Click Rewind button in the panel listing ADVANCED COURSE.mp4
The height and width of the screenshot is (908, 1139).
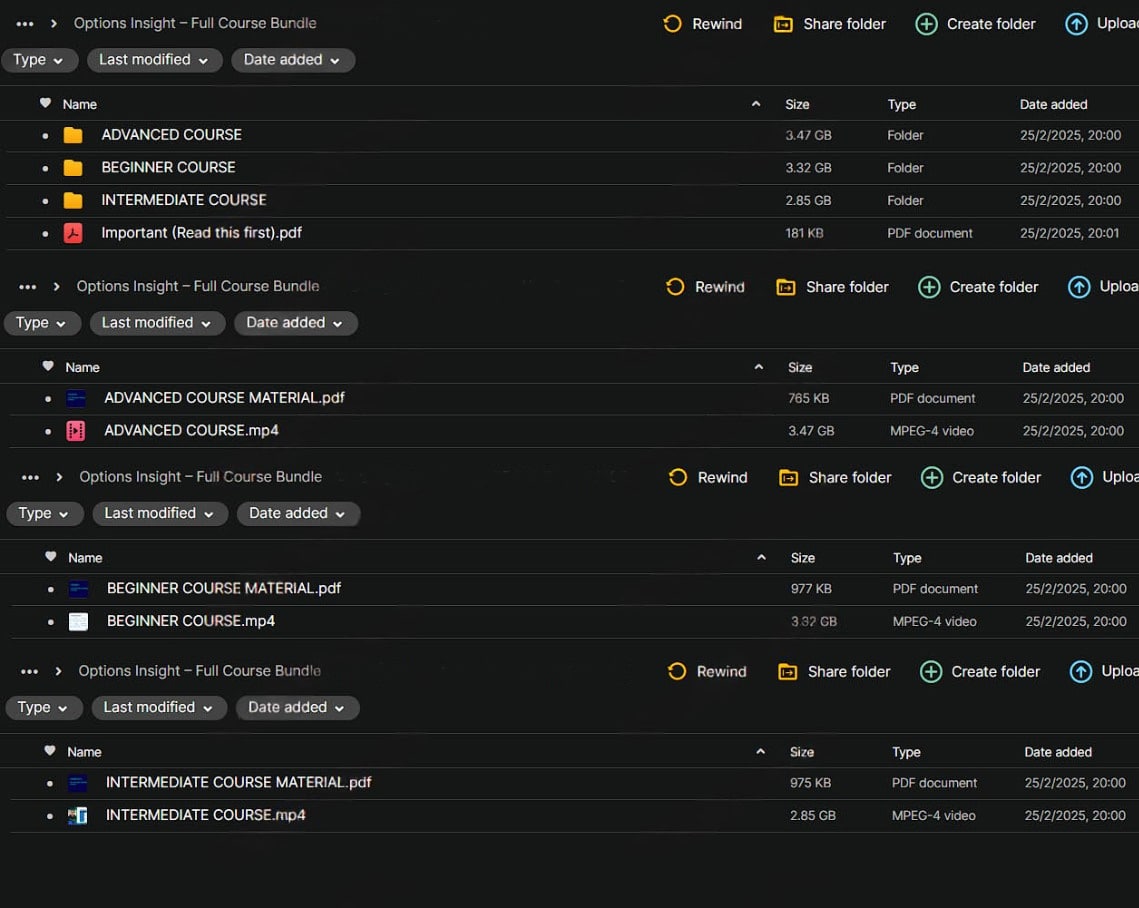(706, 287)
